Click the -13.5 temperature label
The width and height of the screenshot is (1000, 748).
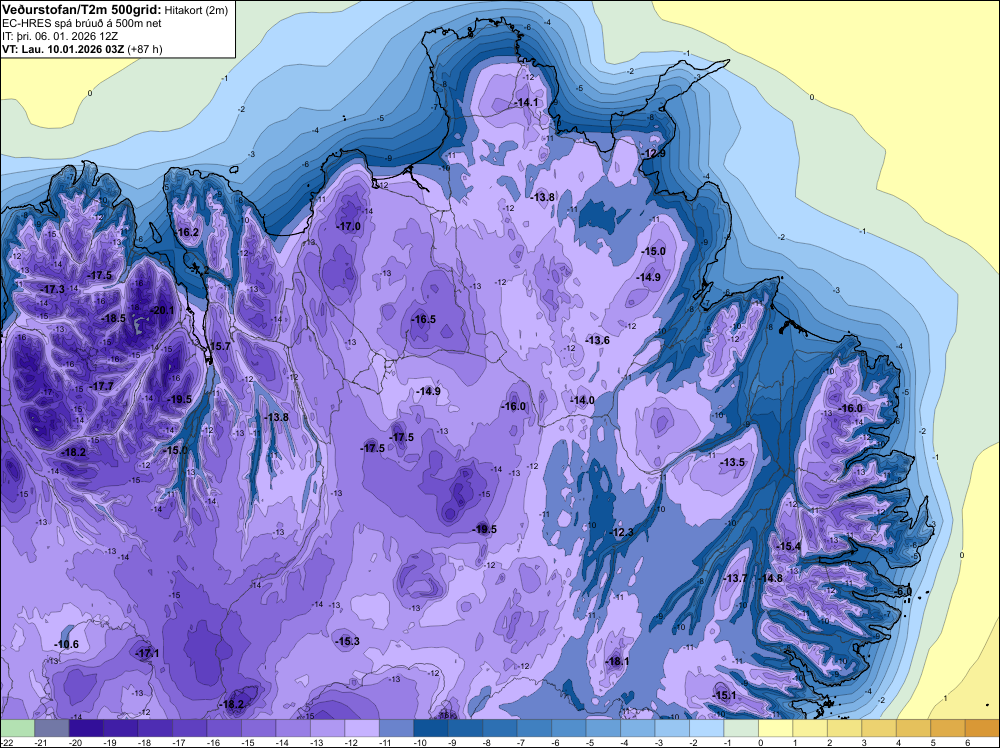pos(732,462)
